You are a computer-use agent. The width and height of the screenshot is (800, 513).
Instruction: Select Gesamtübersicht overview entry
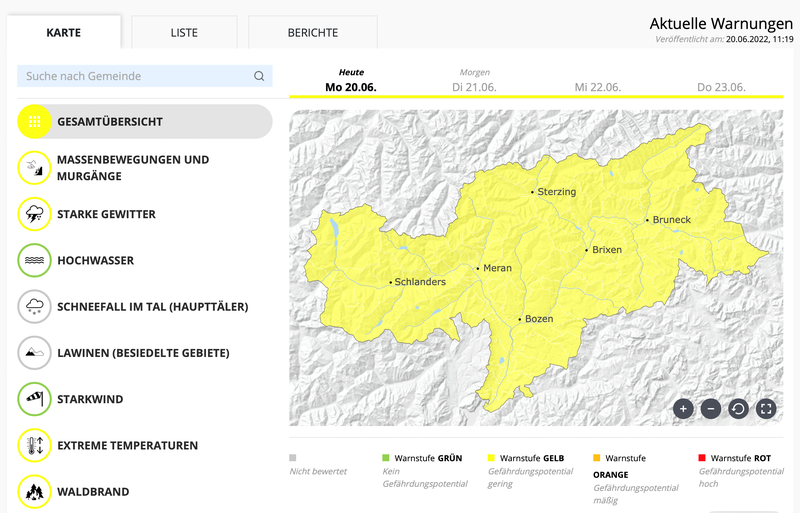click(144, 122)
